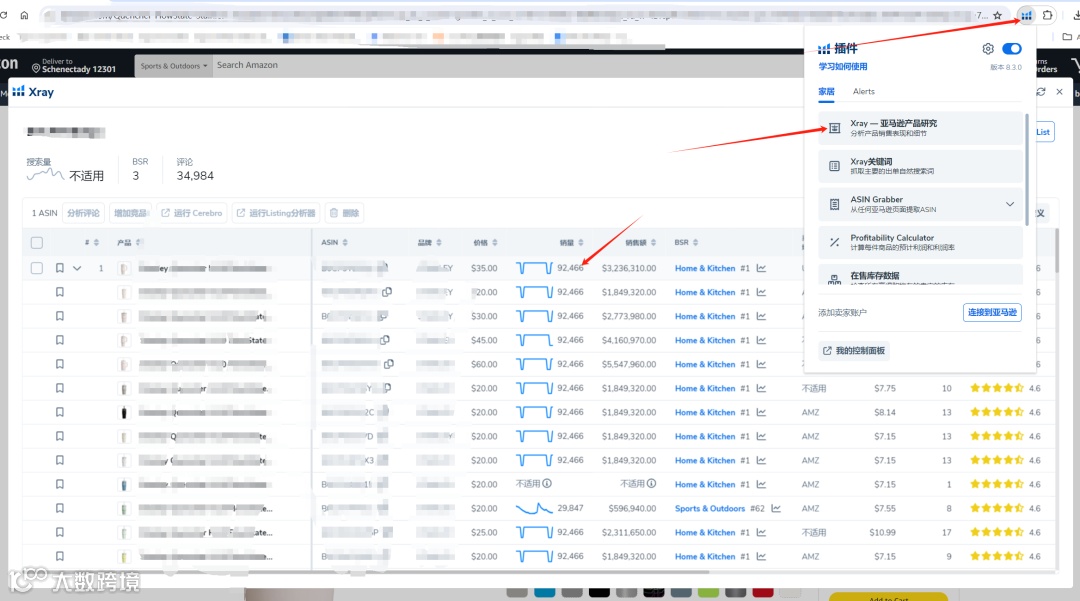The width and height of the screenshot is (1080, 601).
Task: Launch Xray — 亚马逊产品研究 tool
Action: [x=920, y=128]
